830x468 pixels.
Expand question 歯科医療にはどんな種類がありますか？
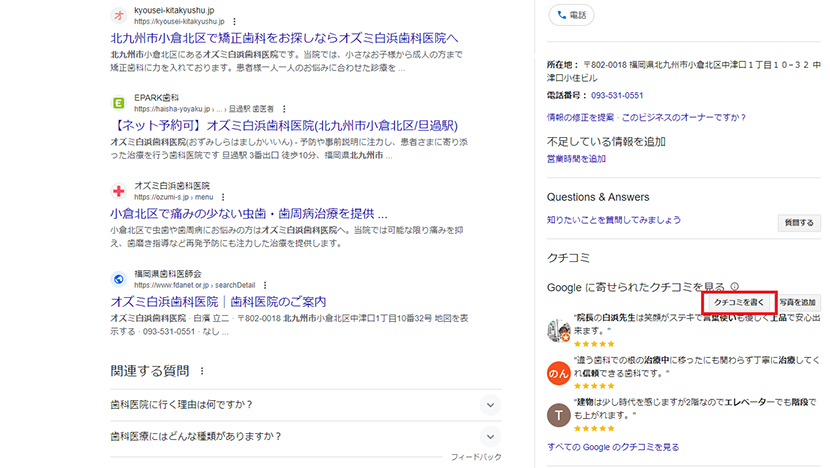point(489,436)
